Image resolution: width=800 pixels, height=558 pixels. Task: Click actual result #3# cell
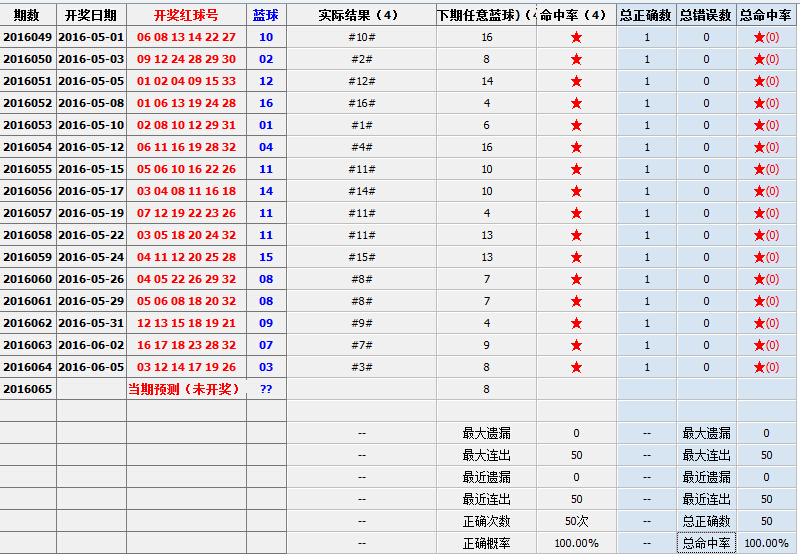[x=361, y=367]
